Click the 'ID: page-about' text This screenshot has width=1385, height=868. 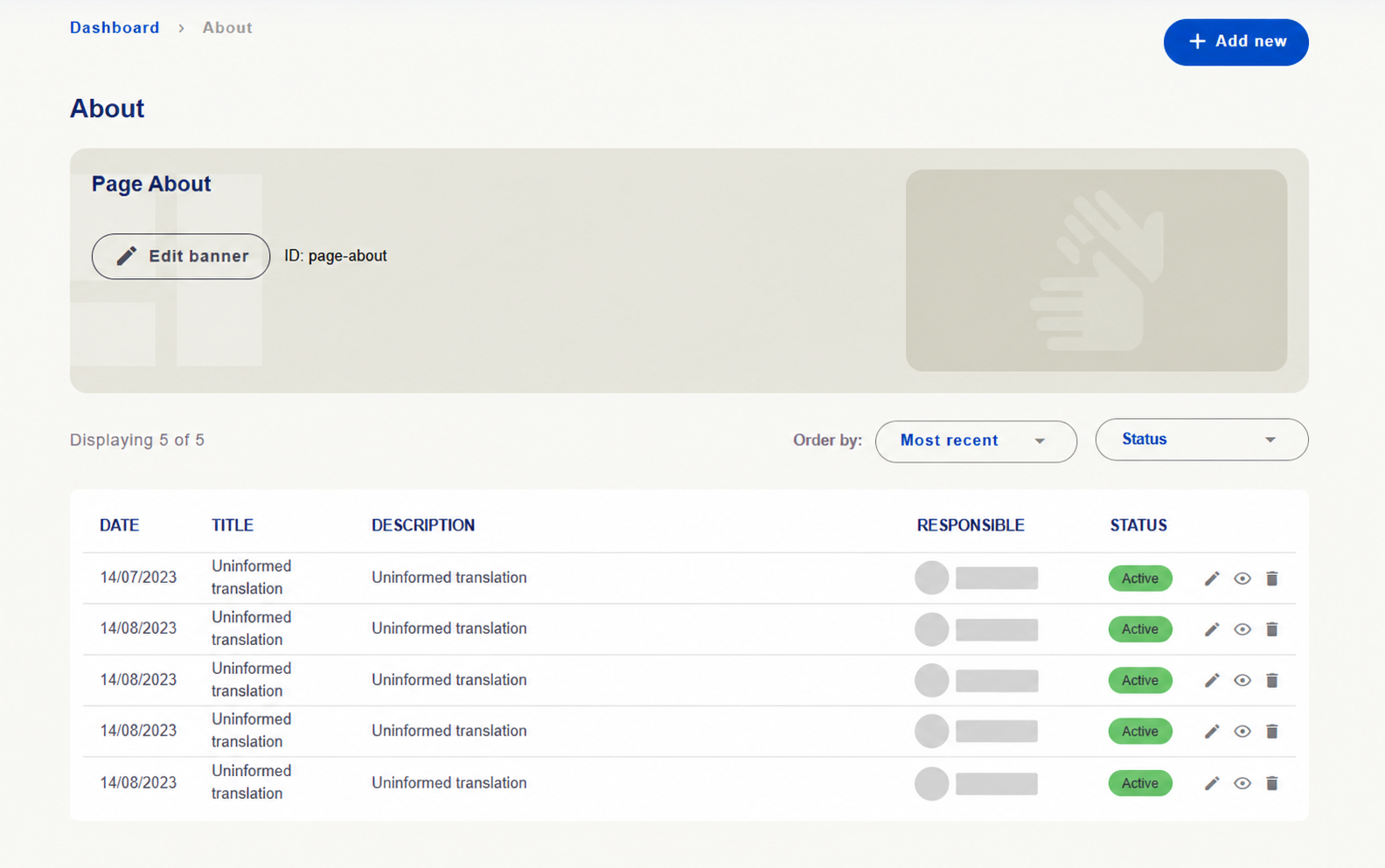tap(336, 256)
